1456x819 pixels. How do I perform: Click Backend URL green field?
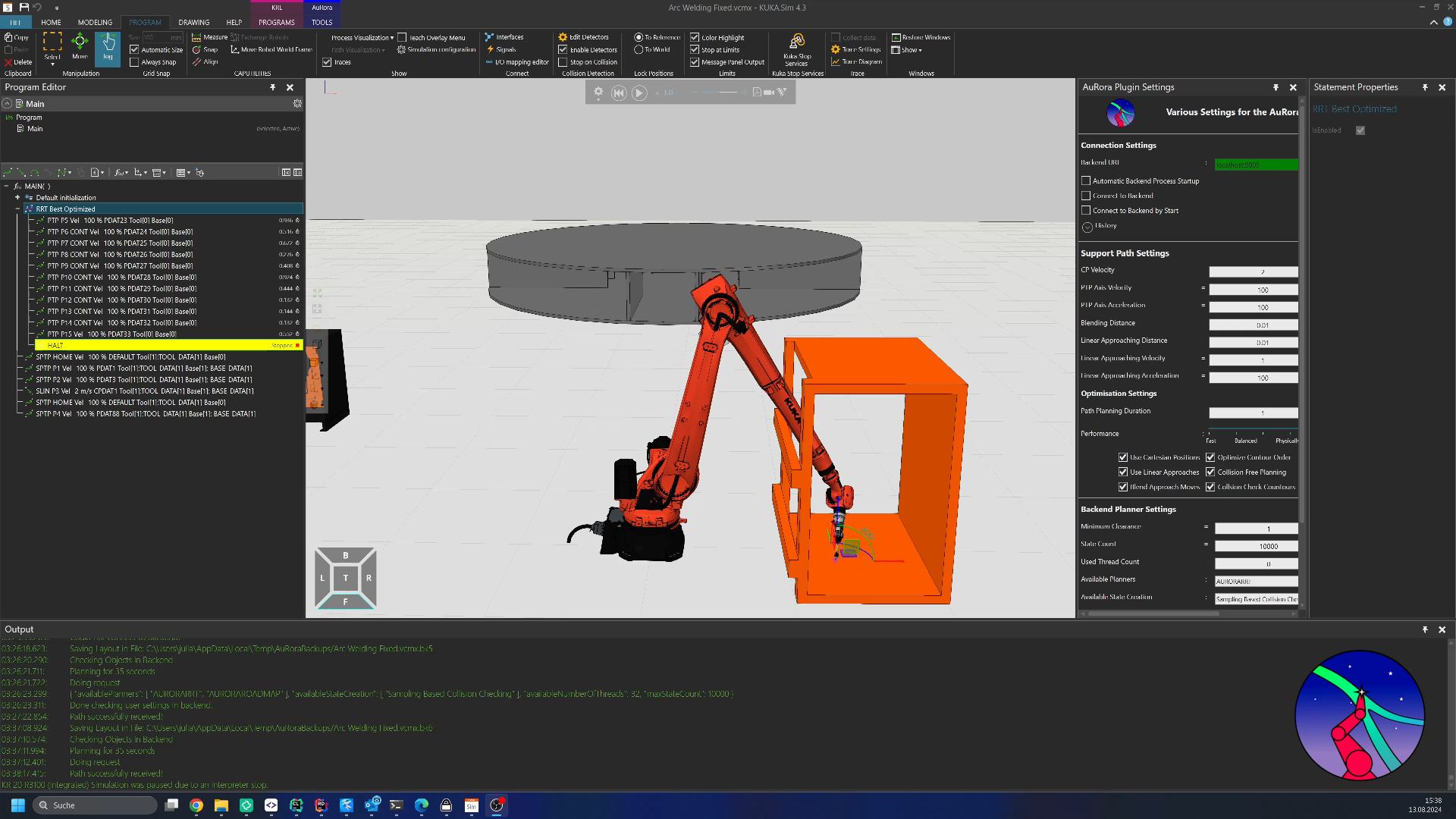pyautogui.click(x=1256, y=165)
